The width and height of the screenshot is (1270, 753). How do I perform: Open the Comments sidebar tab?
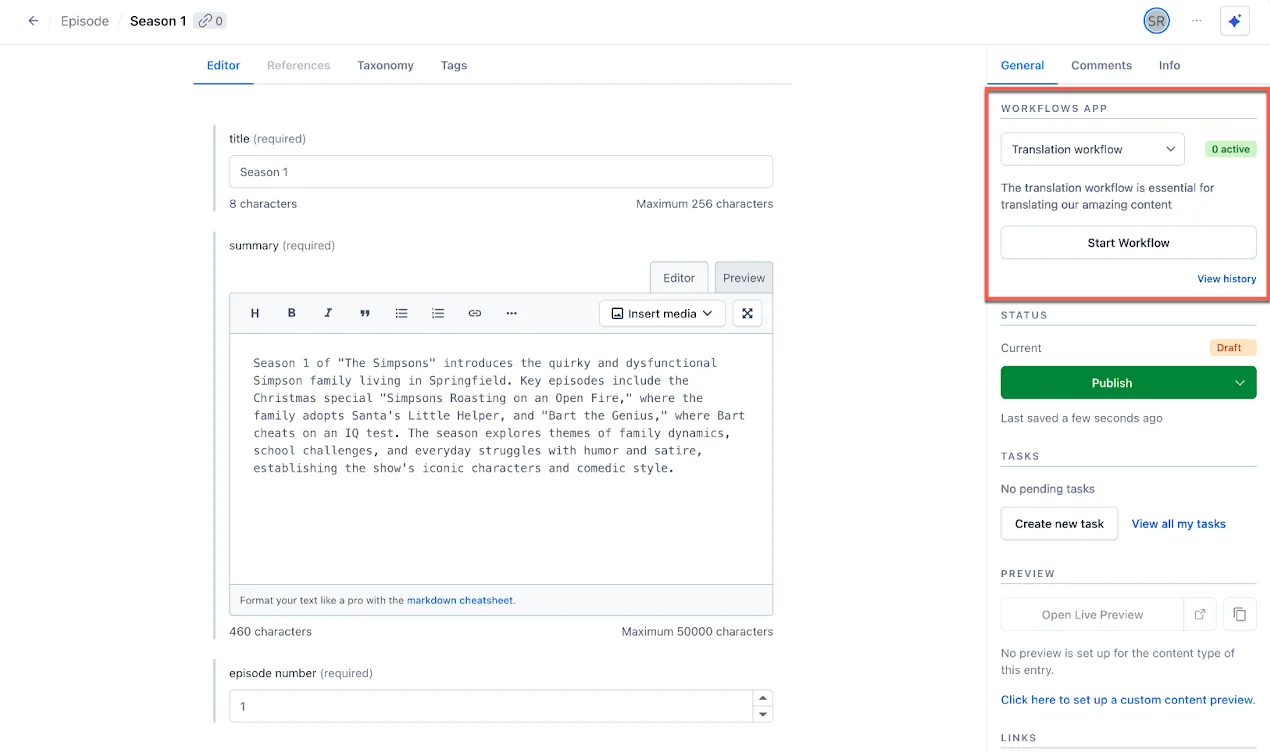pos(1101,65)
